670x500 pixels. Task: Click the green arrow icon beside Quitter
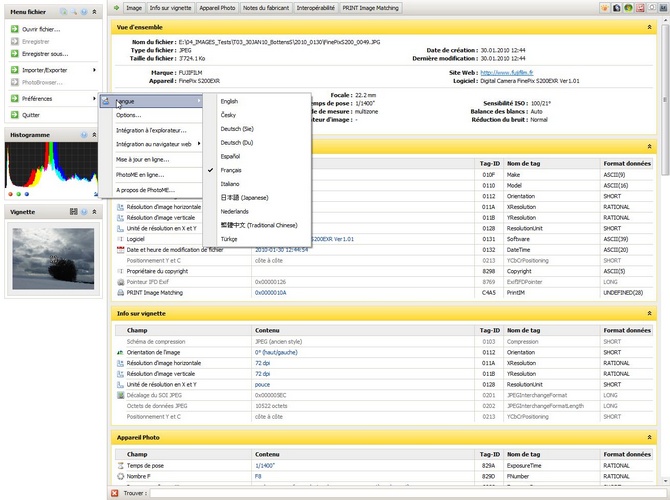click(x=15, y=115)
